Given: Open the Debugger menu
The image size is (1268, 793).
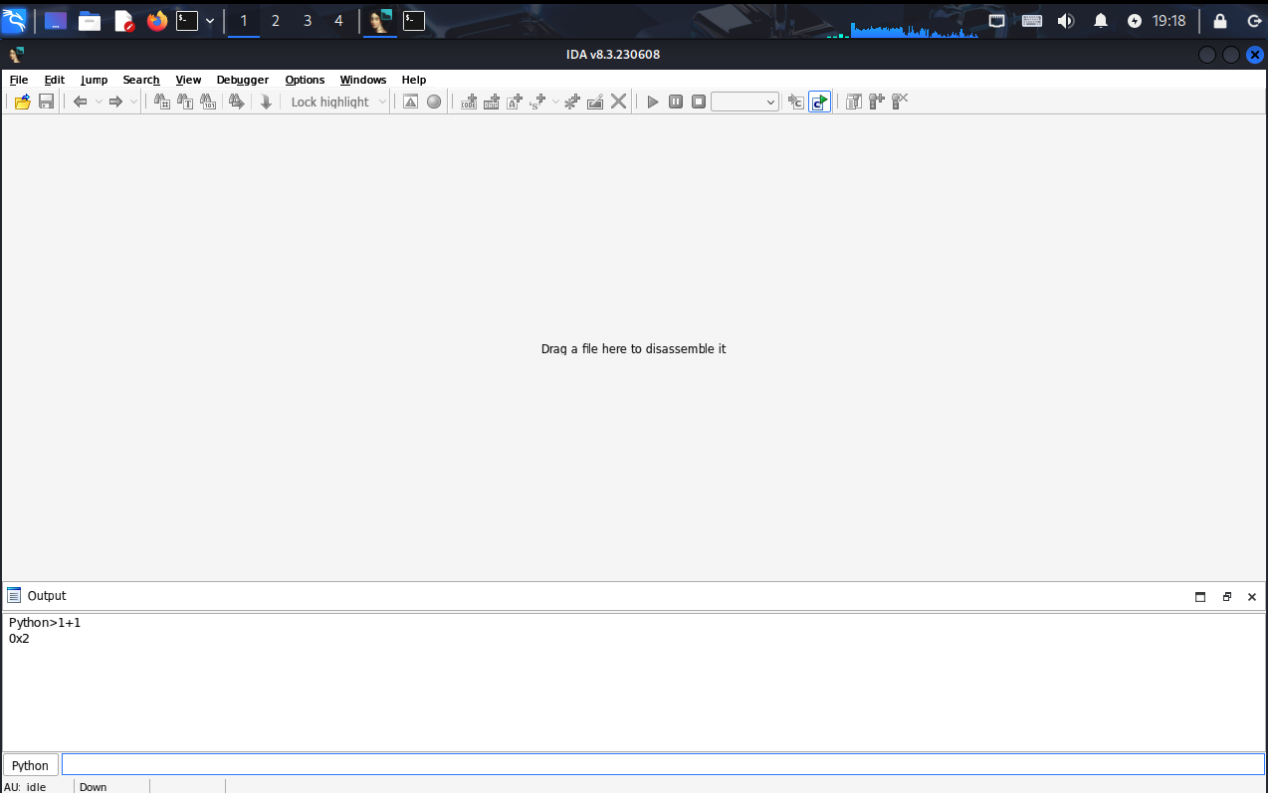Looking at the screenshot, I should point(242,80).
